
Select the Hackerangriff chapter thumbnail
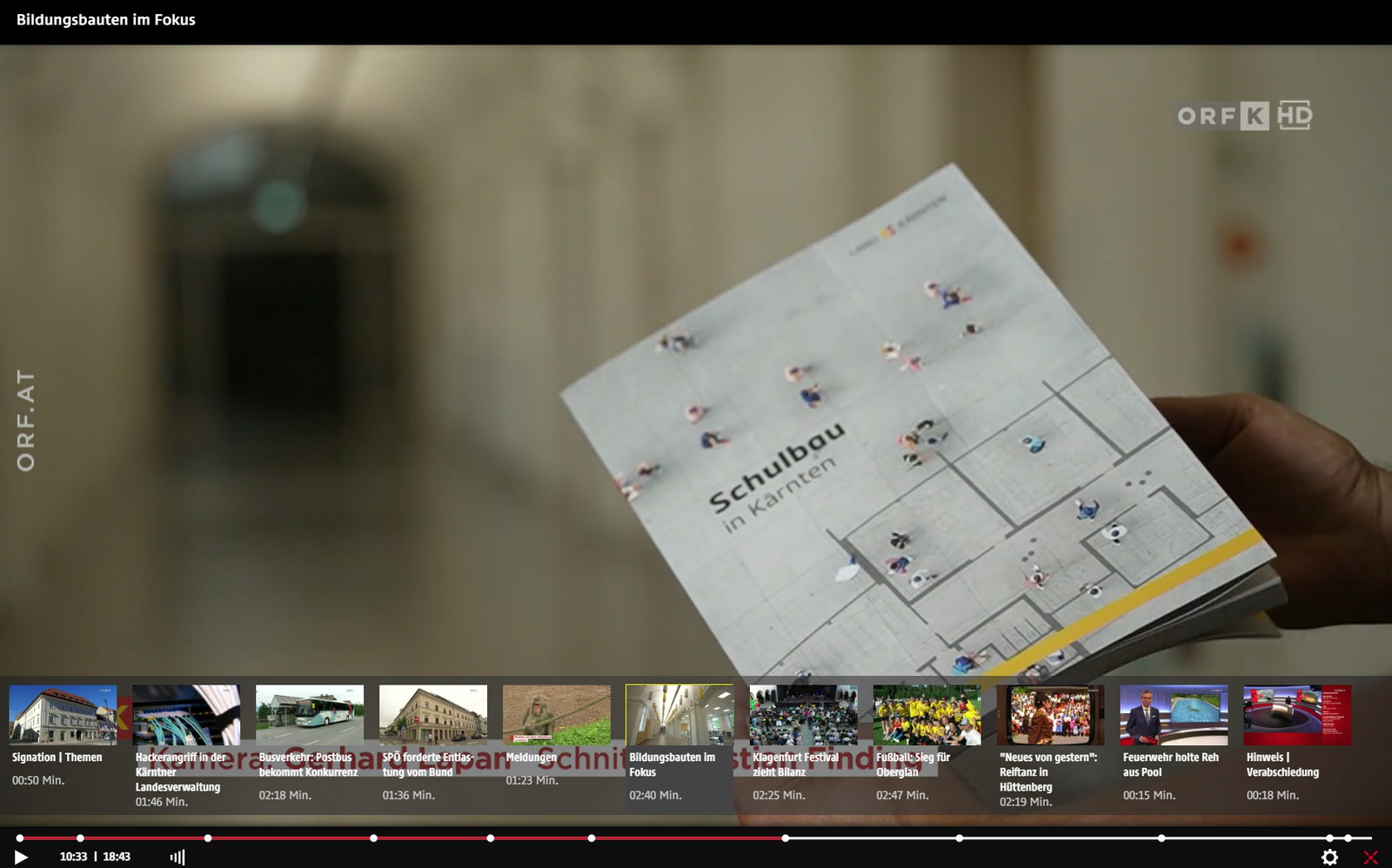pyautogui.click(x=186, y=715)
